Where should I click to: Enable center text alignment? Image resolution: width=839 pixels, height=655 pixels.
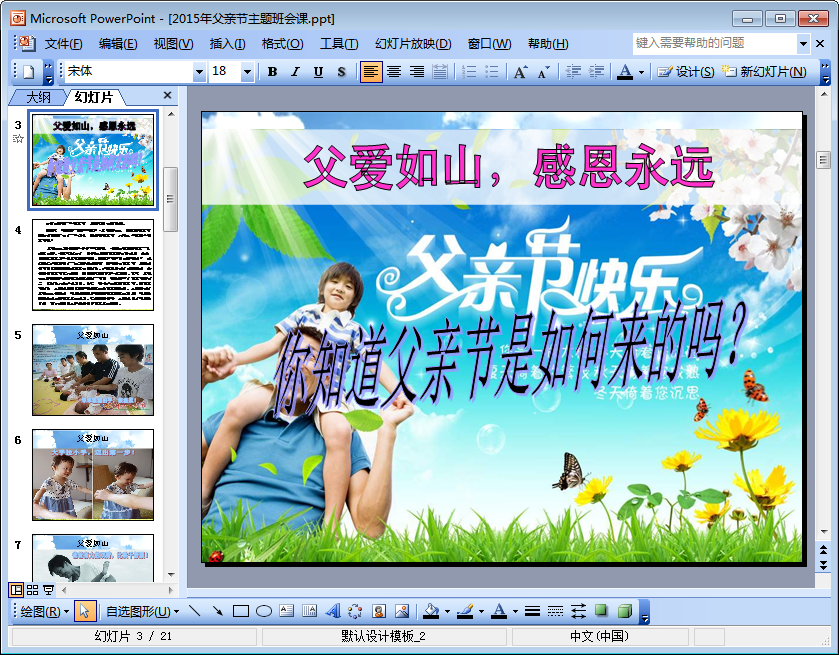point(394,72)
